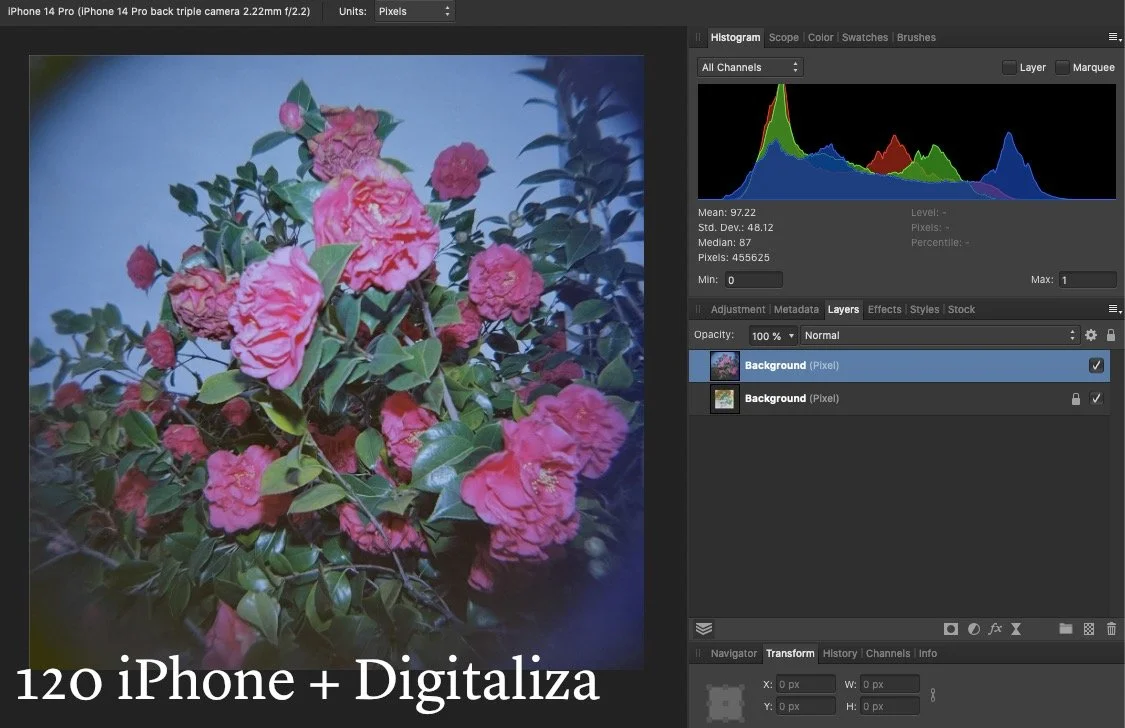
Task: Hide the selected top Background layer
Action: click(1096, 366)
